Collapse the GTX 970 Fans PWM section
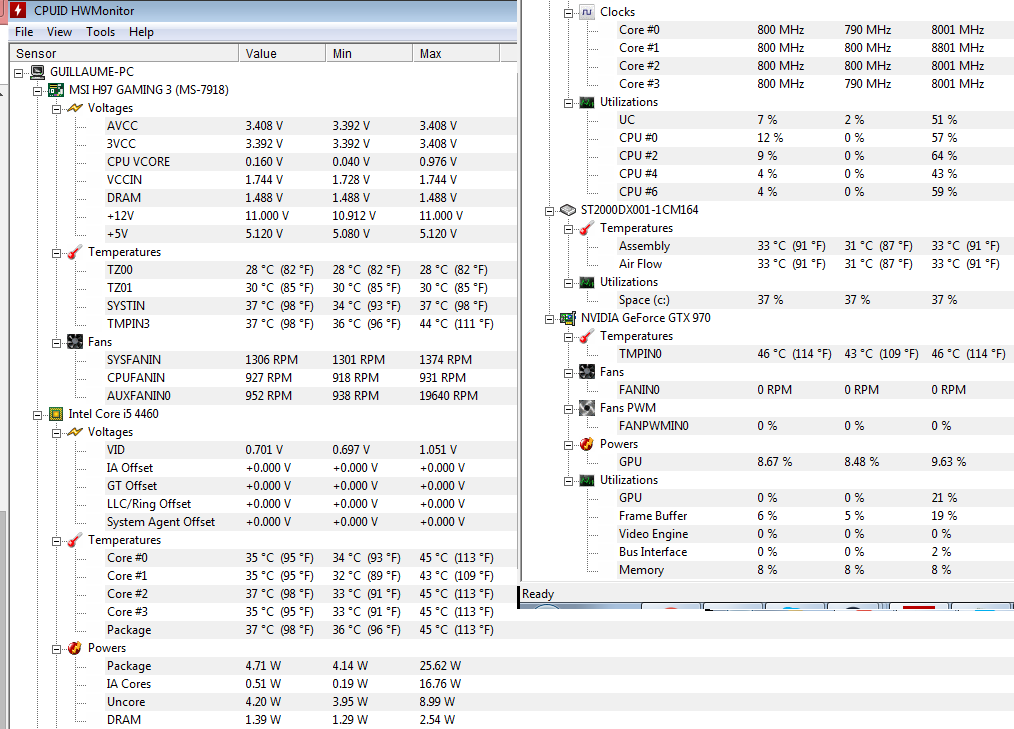 click(568, 409)
